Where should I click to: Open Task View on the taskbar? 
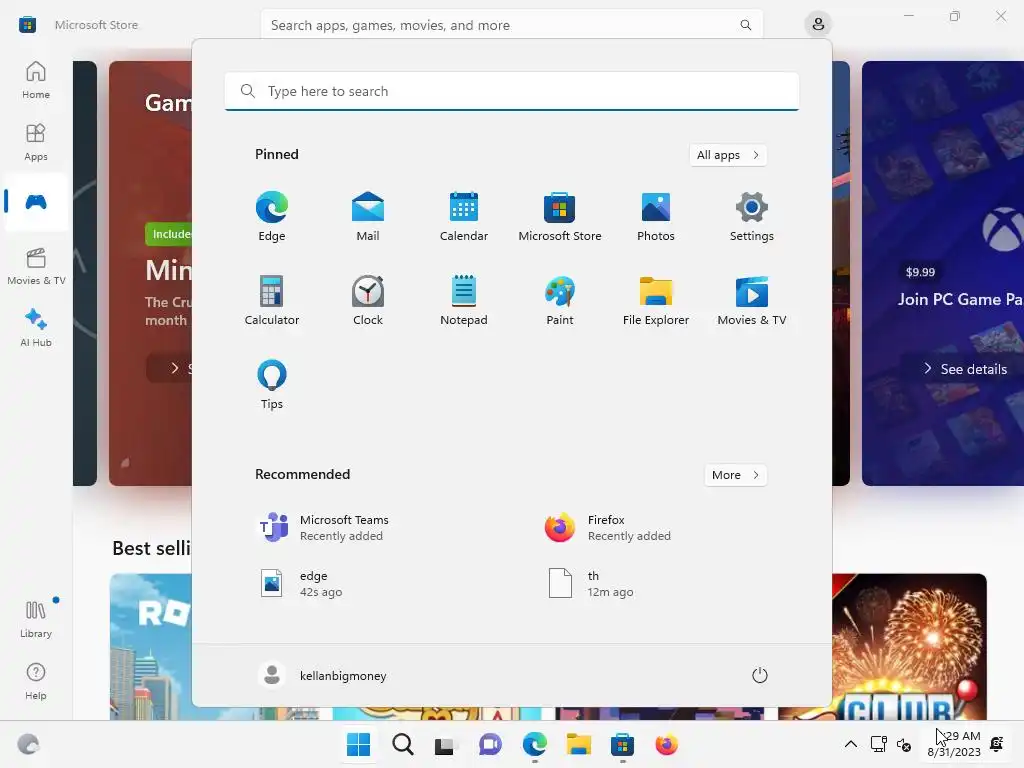point(447,744)
